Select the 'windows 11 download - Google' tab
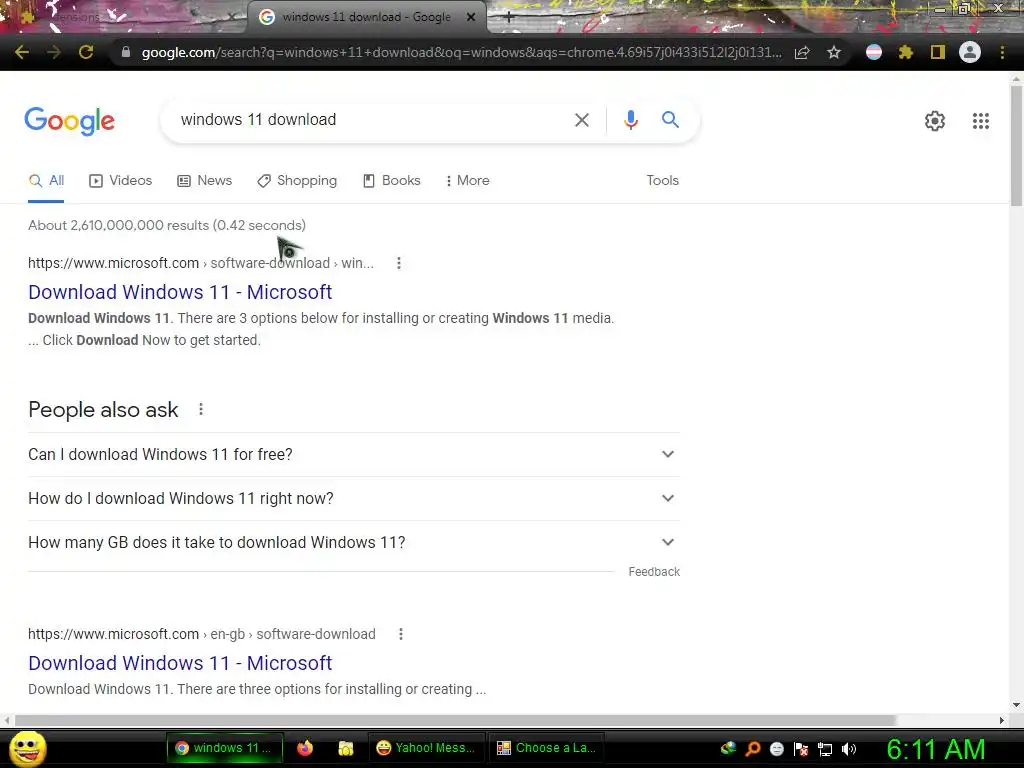Image resolution: width=1024 pixels, height=768 pixels. point(366,18)
